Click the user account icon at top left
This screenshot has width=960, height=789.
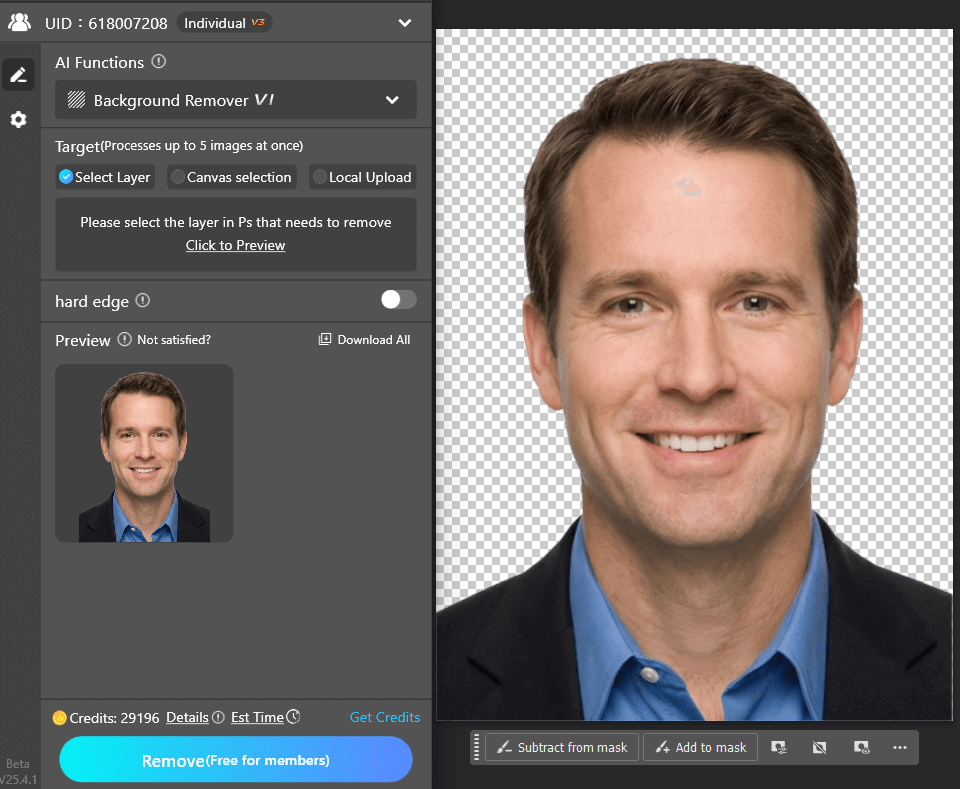(19, 22)
